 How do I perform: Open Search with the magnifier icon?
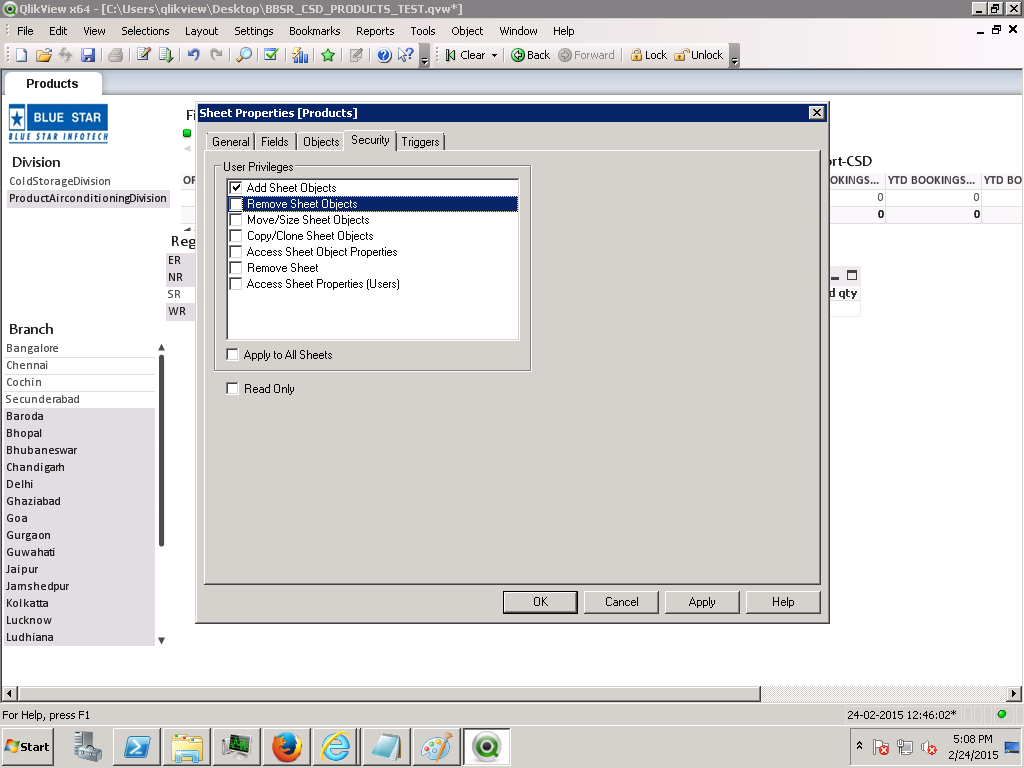coord(244,56)
